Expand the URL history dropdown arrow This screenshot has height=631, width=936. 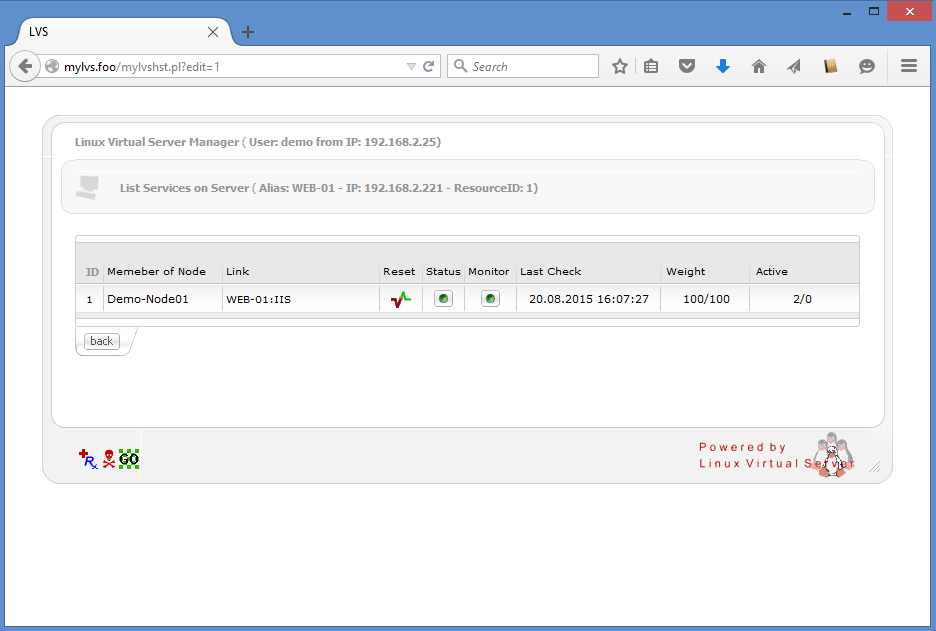pyautogui.click(x=411, y=67)
